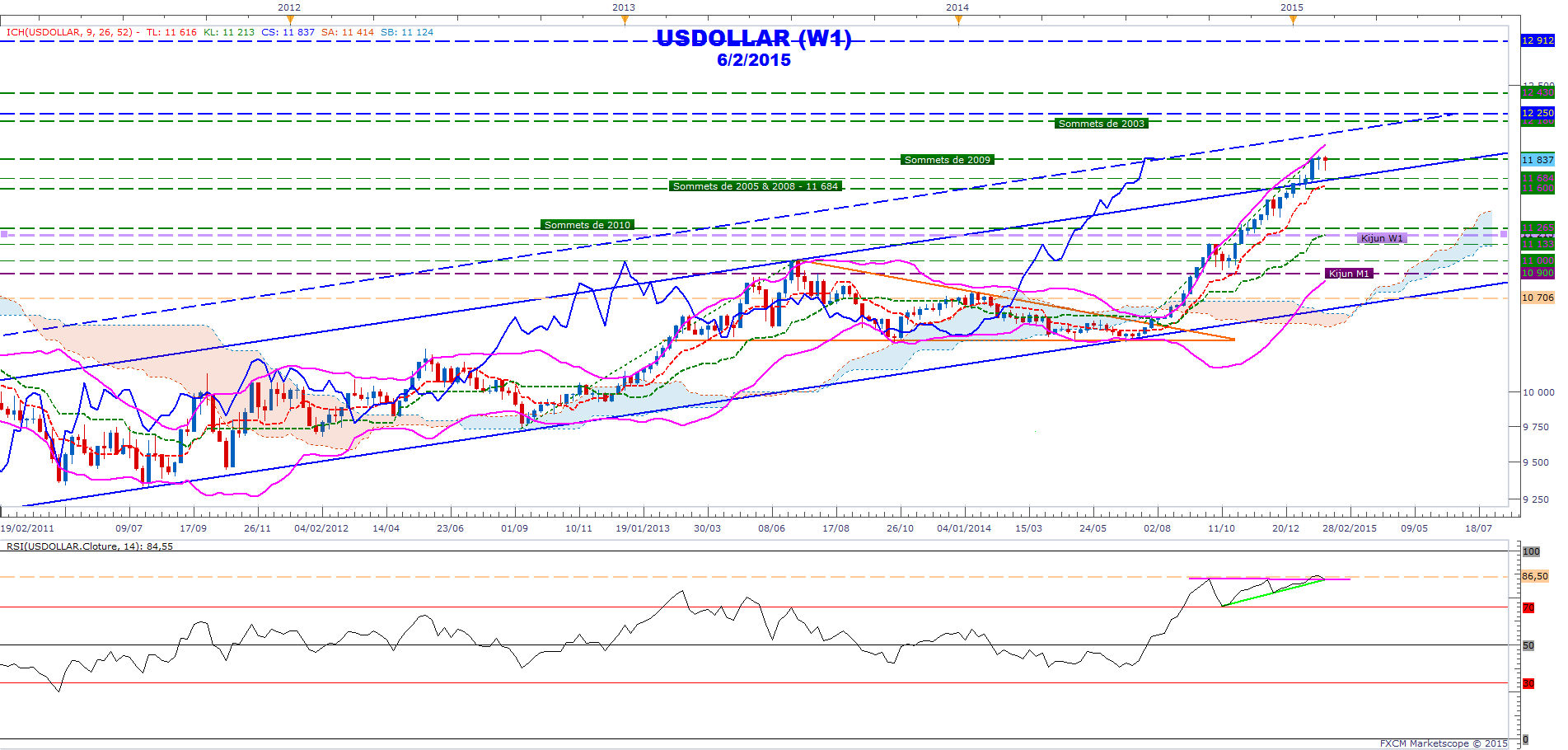Click the 2012 orange year marker
Screen dimensions: 1568x750
[289, 19]
